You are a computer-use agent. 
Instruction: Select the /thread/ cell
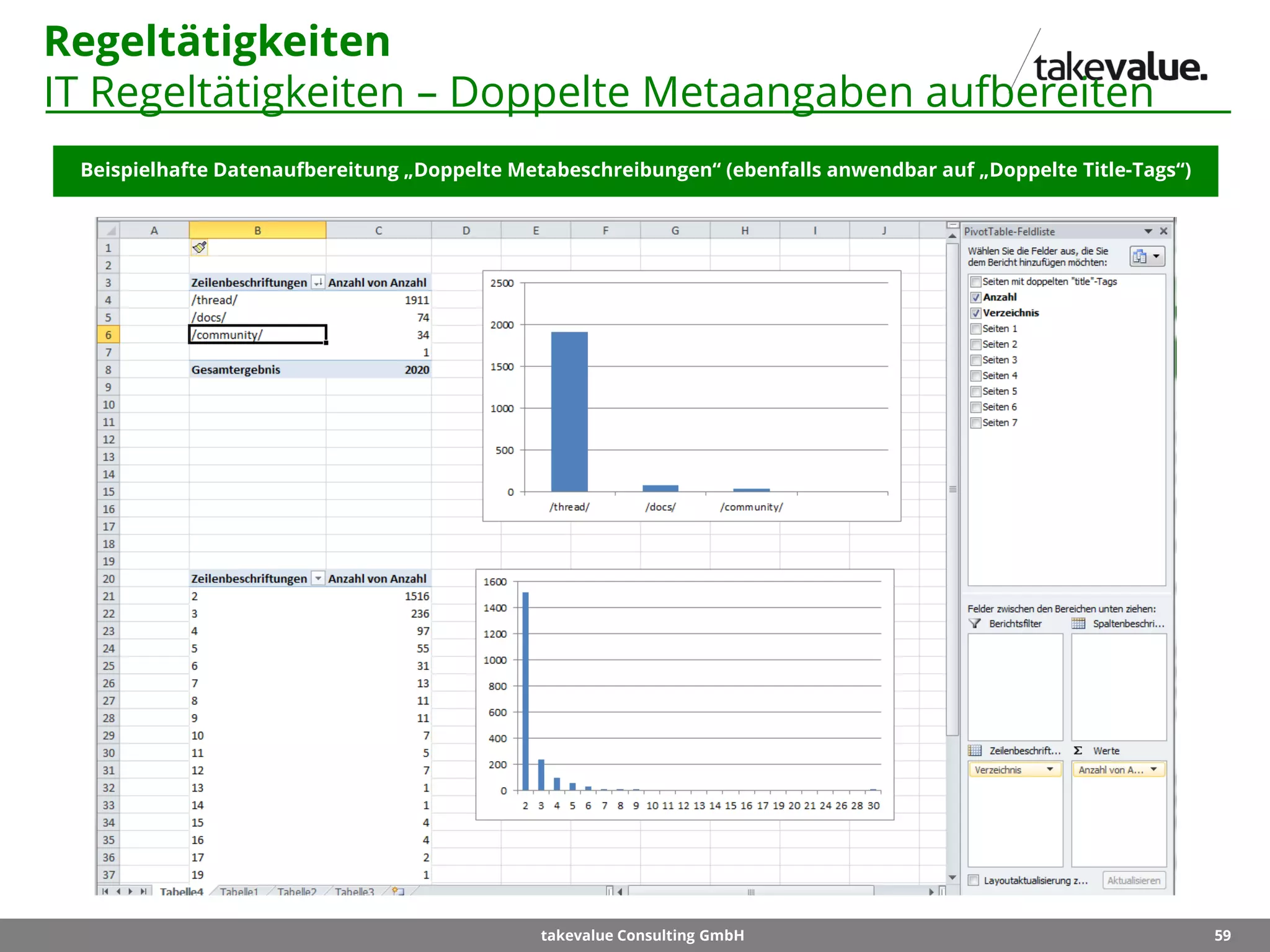point(257,300)
